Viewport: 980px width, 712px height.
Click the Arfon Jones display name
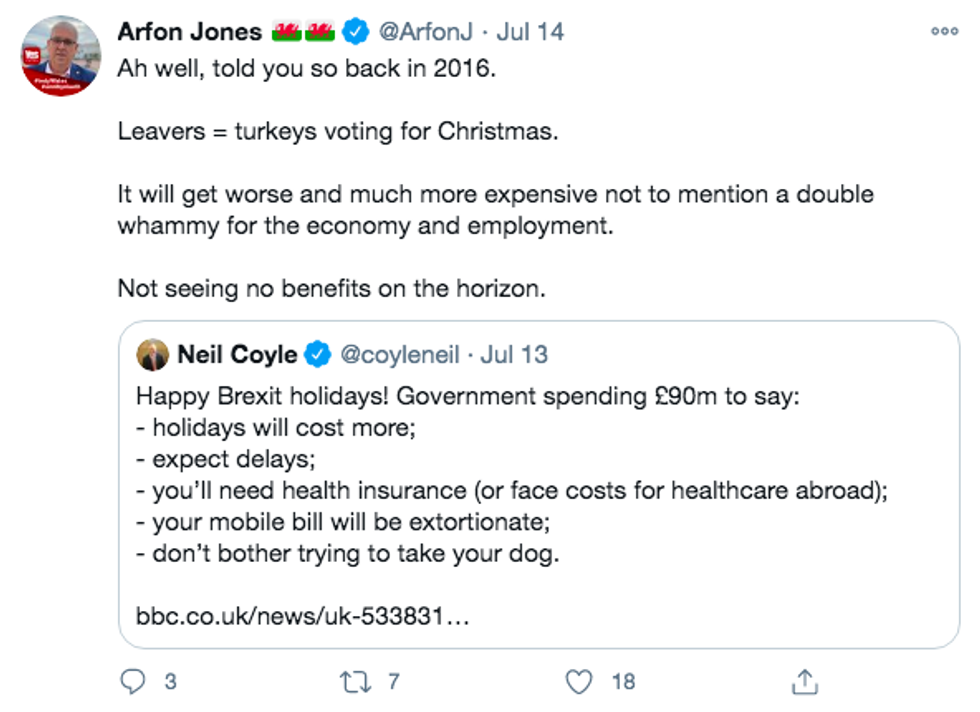(x=191, y=32)
